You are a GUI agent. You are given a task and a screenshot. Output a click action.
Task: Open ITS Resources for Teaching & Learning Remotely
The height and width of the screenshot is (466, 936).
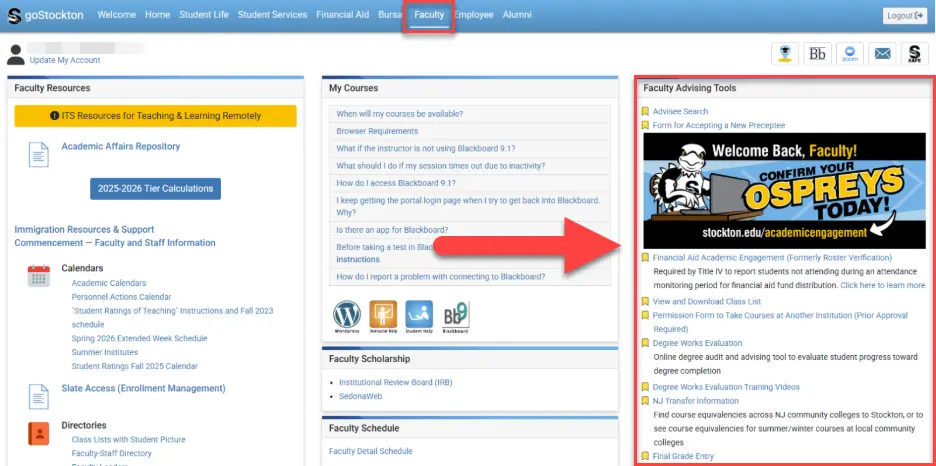[155, 116]
